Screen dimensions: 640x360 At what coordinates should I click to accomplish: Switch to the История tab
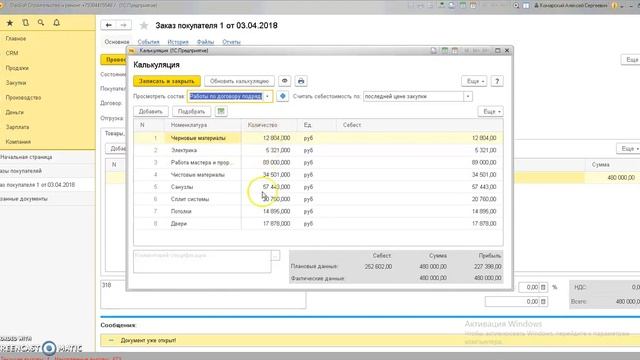pyautogui.click(x=178, y=42)
